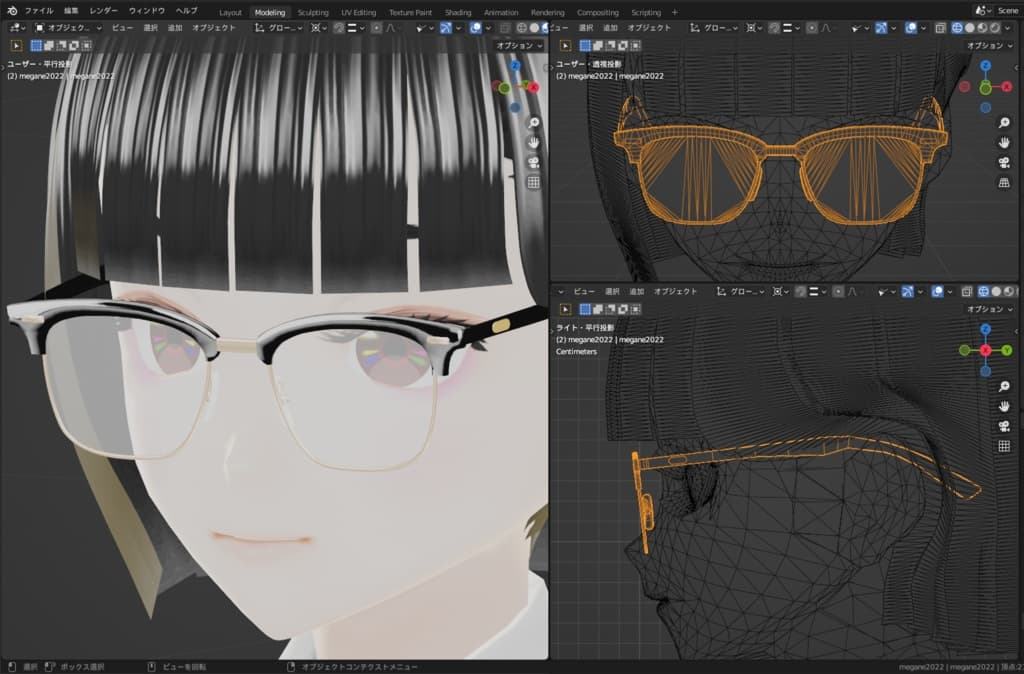1024x674 pixels.
Task: Switch top-right viewport to wireframe shading
Action: click(956, 28)
